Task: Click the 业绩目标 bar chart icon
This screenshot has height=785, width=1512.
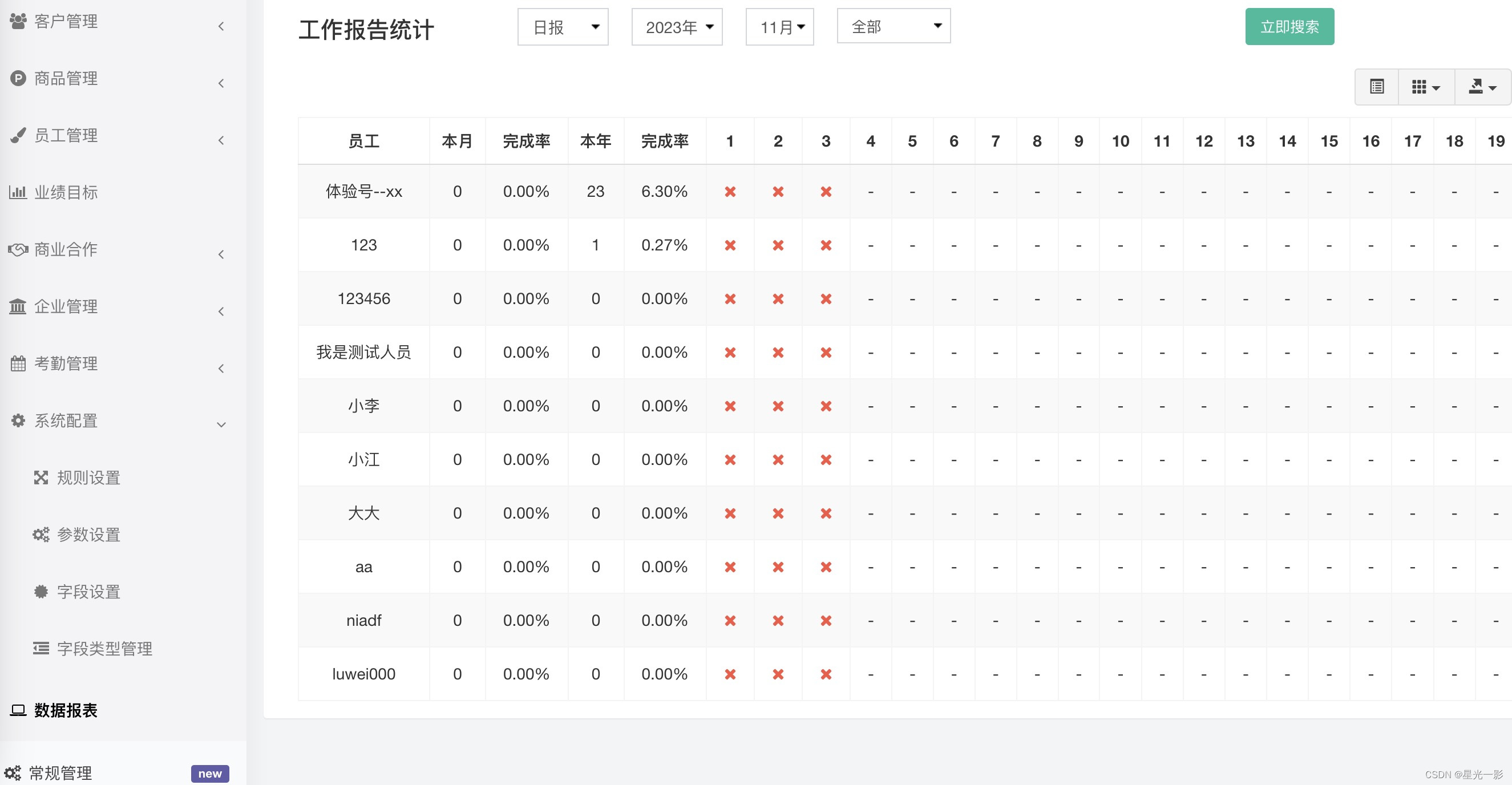Action: click(x=18, y=192)
